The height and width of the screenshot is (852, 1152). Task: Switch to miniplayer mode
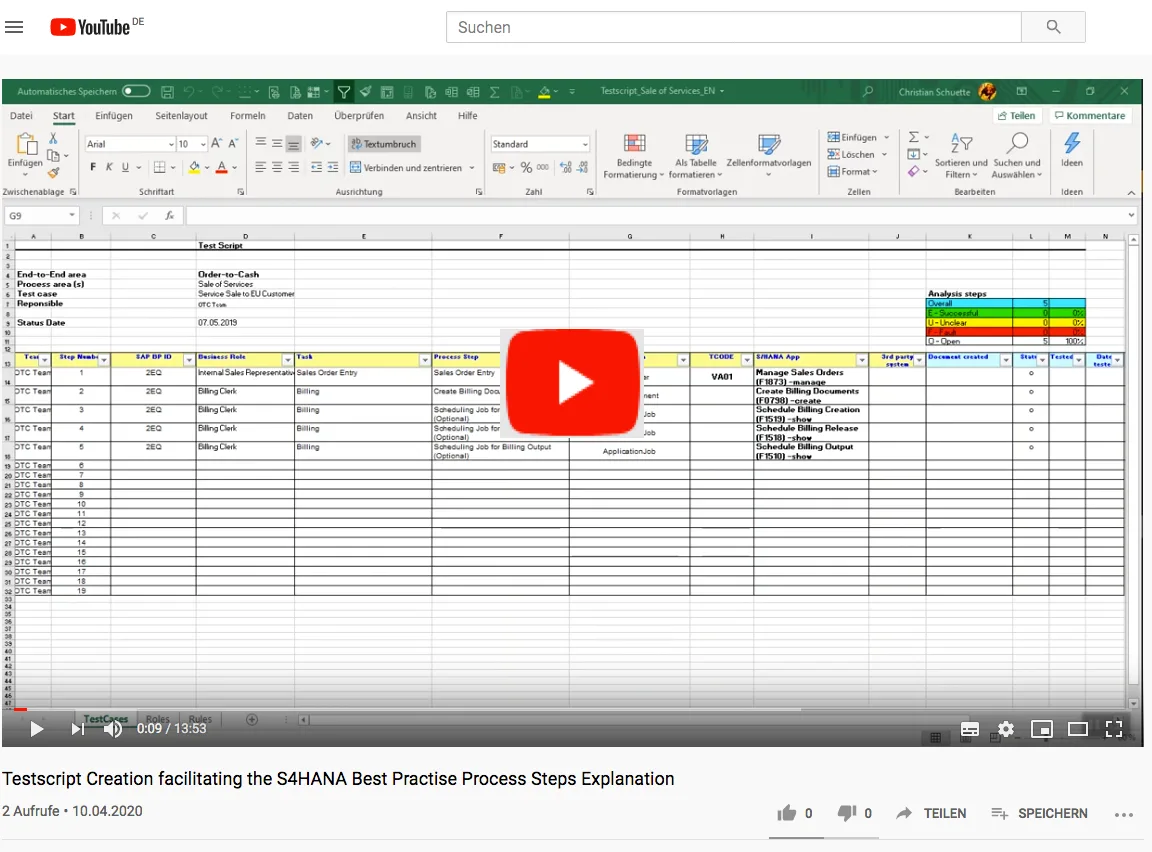tap(1042, 729)
